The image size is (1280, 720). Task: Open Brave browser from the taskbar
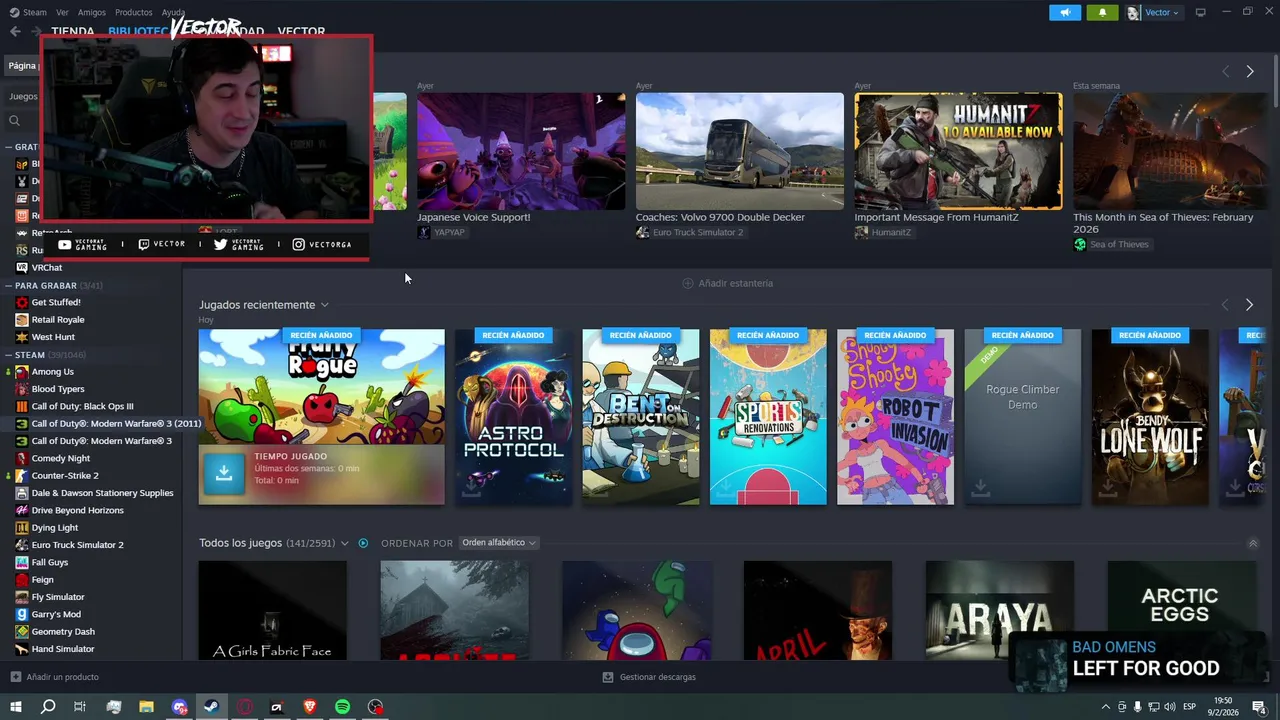coord(310,707)
